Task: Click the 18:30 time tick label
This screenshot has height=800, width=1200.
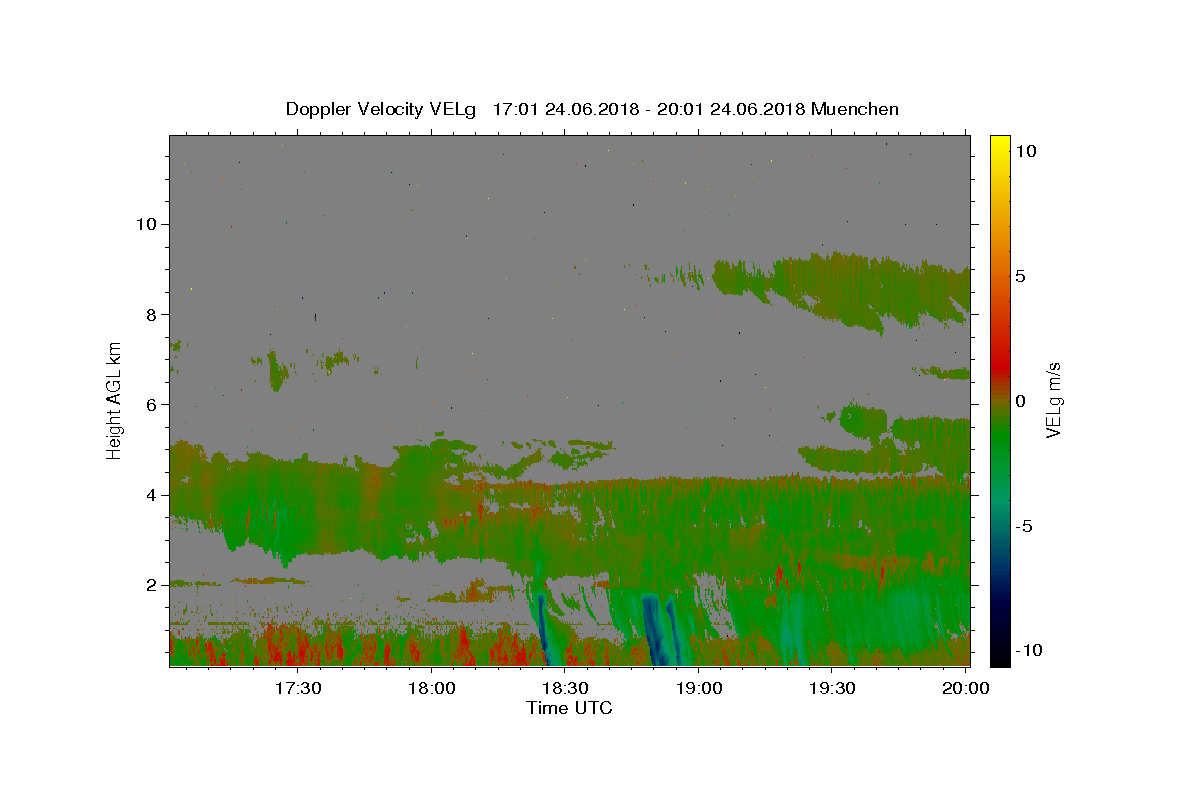Action: coord(565,689)
